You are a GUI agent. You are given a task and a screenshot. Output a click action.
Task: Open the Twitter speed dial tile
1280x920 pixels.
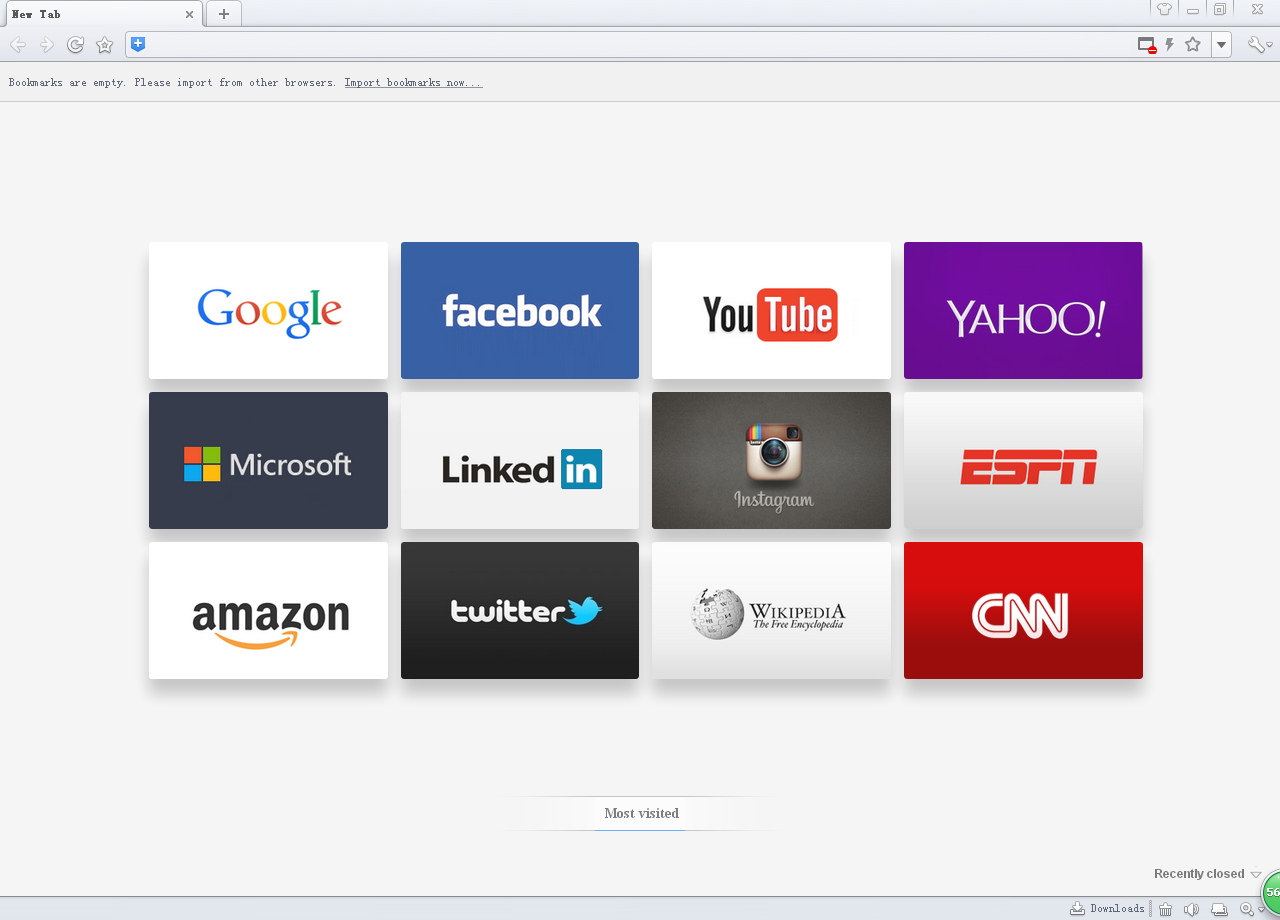[x=520, y=610]
